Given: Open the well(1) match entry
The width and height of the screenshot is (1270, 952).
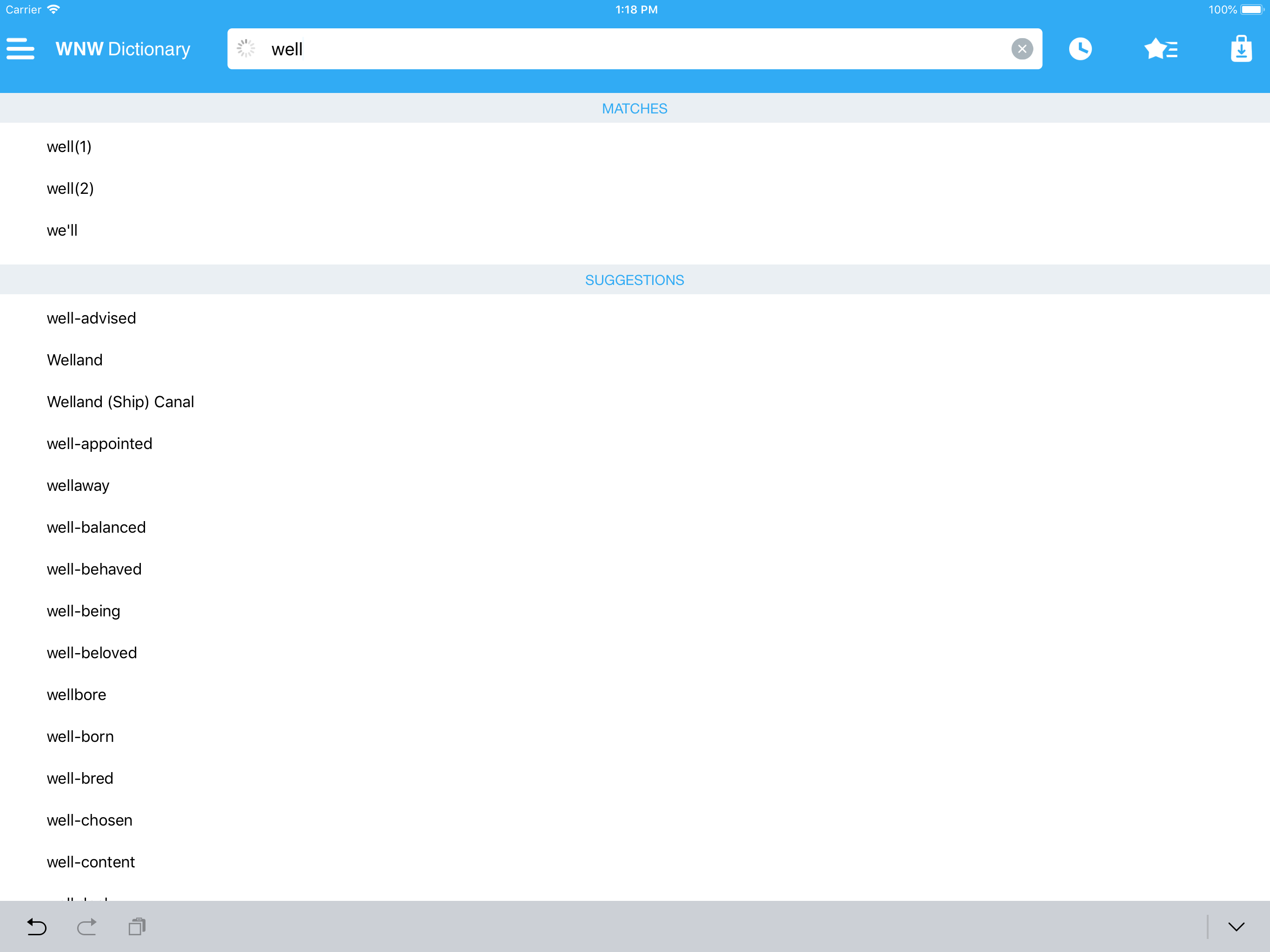Looking at the screenshot, I should (69, 147).
